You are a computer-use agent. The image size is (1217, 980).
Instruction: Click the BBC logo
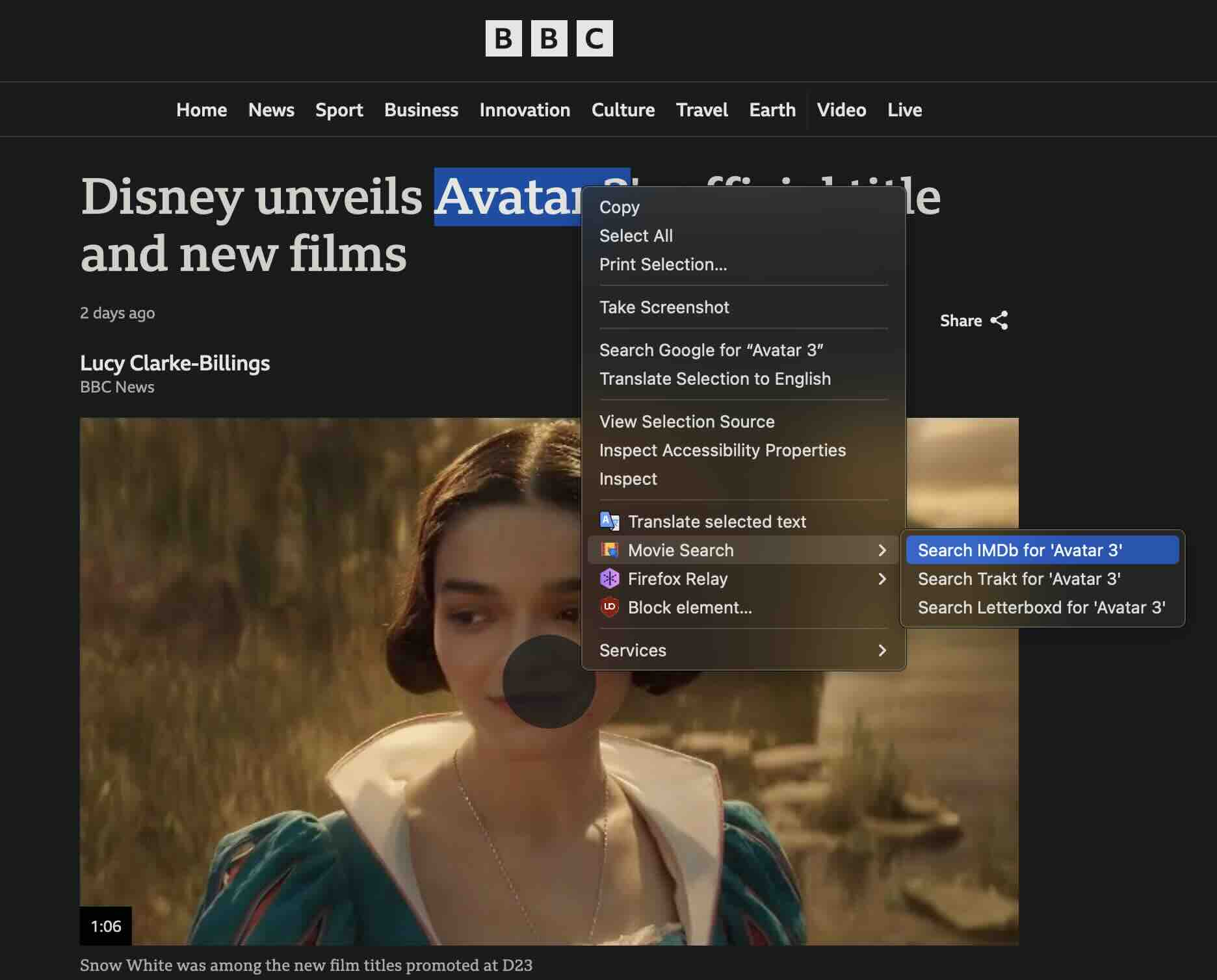click(549, 38)
